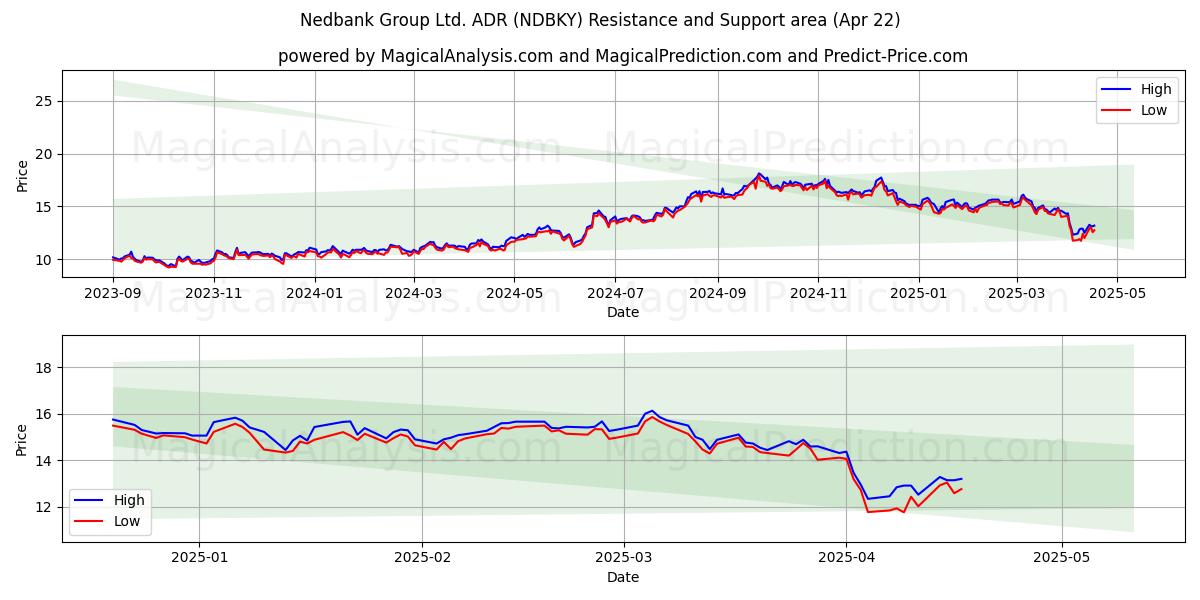Click the 2024-03 date label on top chart
This screenshot has height=600, width=1200.
416,293
